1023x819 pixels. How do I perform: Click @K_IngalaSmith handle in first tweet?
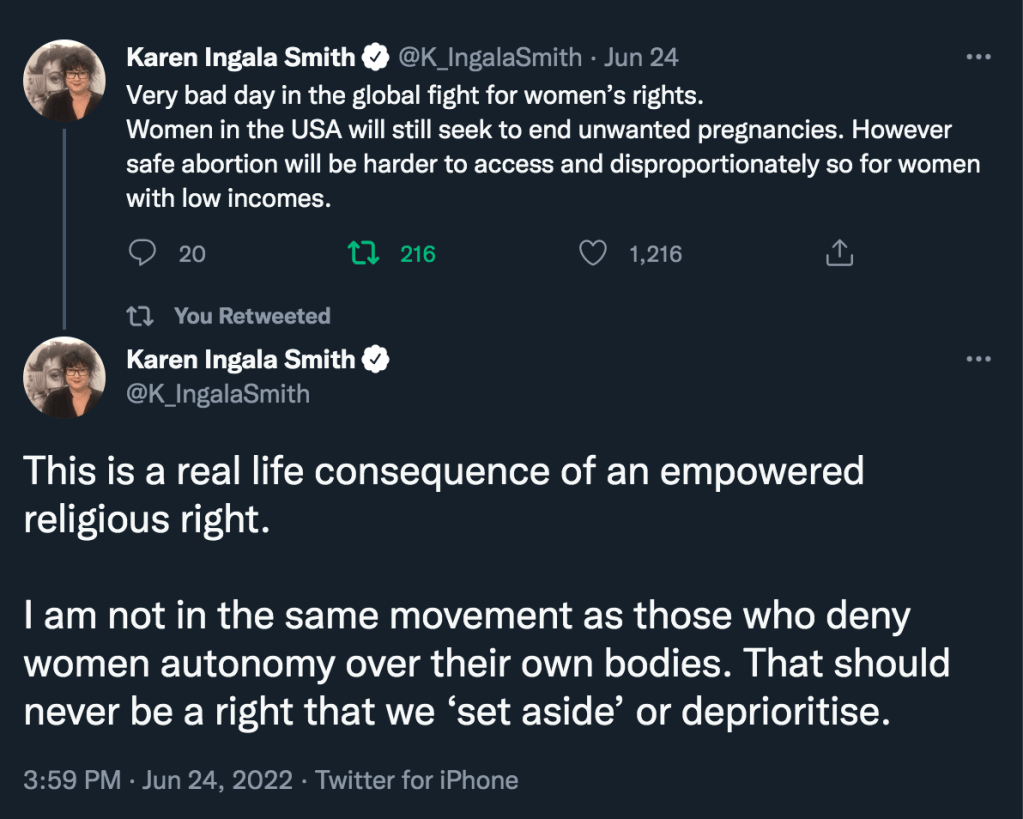pos(490,58)
